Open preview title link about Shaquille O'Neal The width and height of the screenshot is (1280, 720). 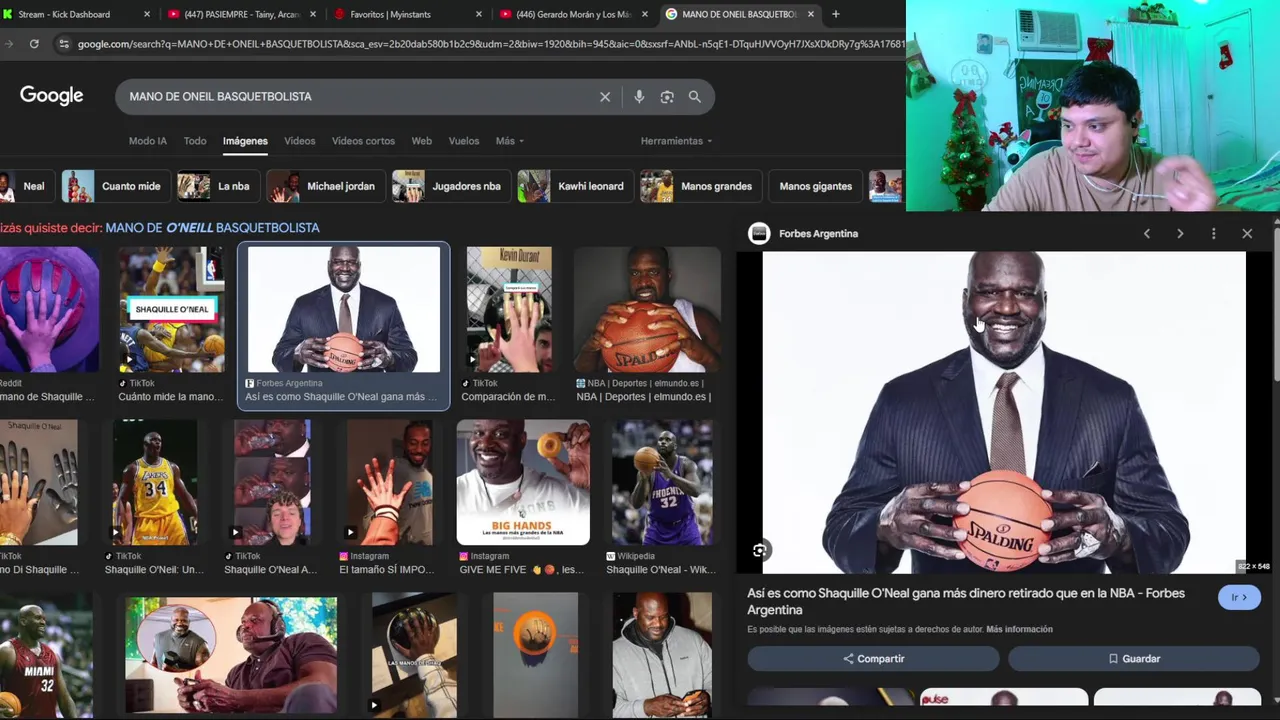pyautogui.click(x=966, y=601)
